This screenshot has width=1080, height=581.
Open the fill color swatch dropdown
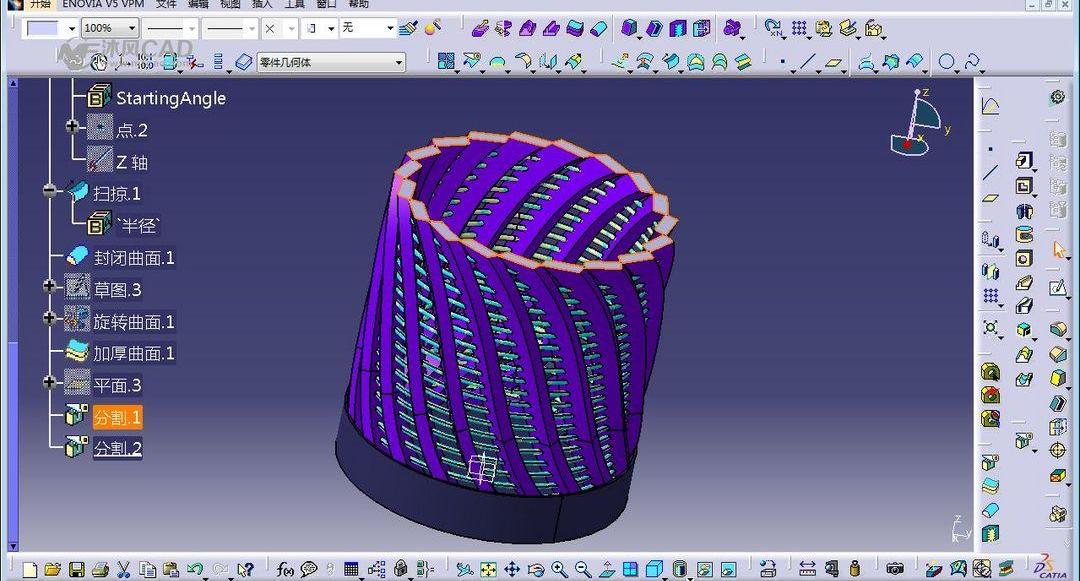pos(71,28)
